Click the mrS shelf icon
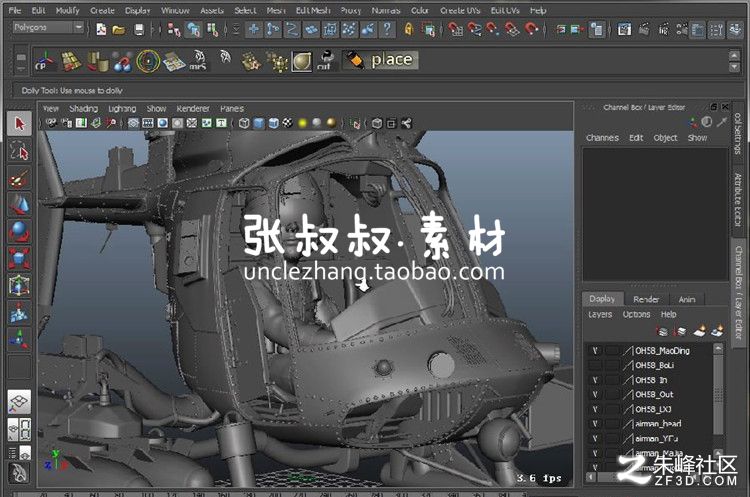The image size is (750, 497). tap(198, 61)
